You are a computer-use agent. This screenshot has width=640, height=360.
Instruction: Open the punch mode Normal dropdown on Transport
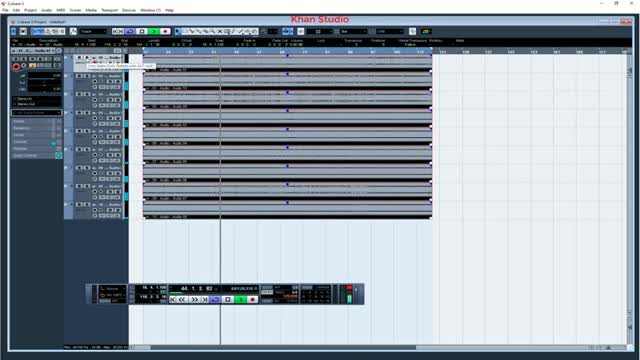tap(112, 289)
